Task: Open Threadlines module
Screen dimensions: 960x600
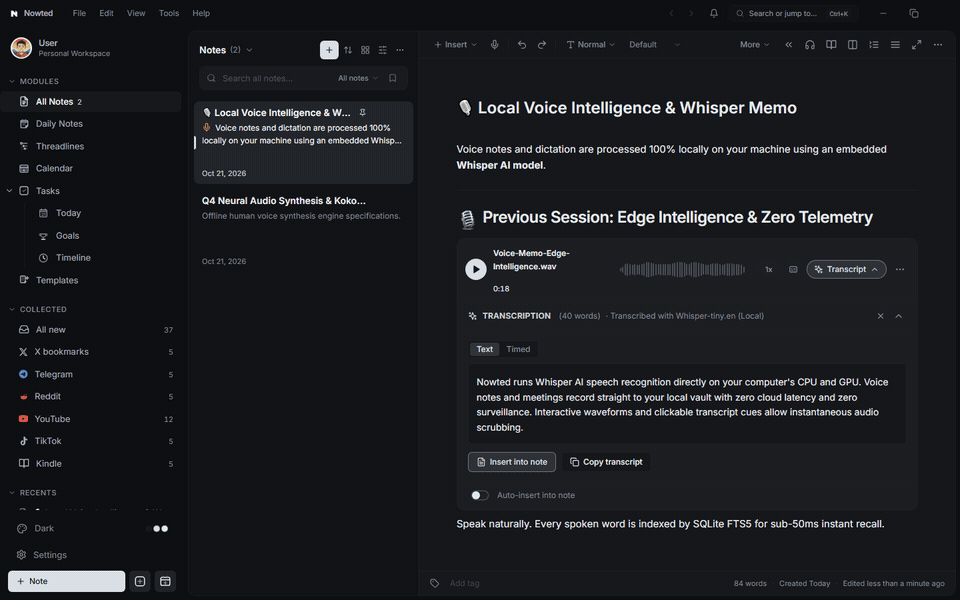Action: (60, 146)
